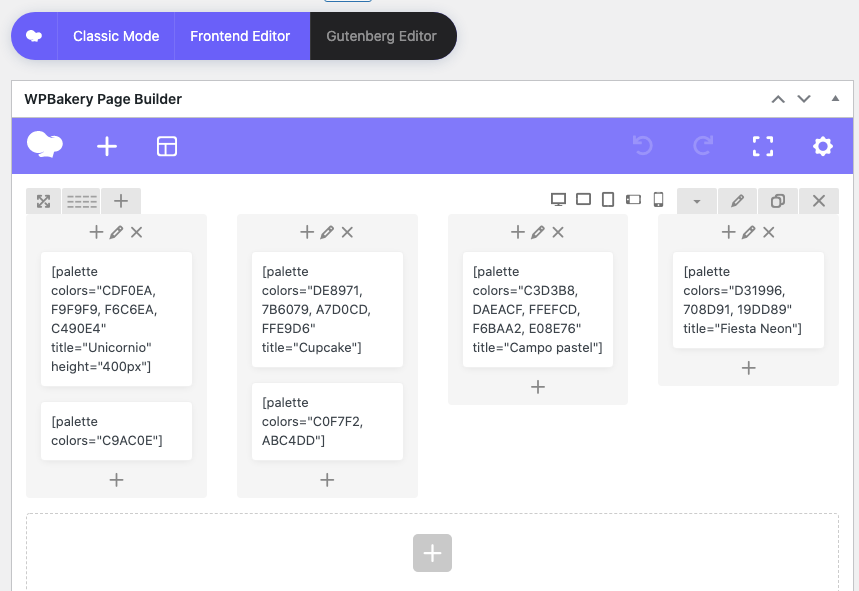
Task: Edit the row settings
Action: [737, 201]
